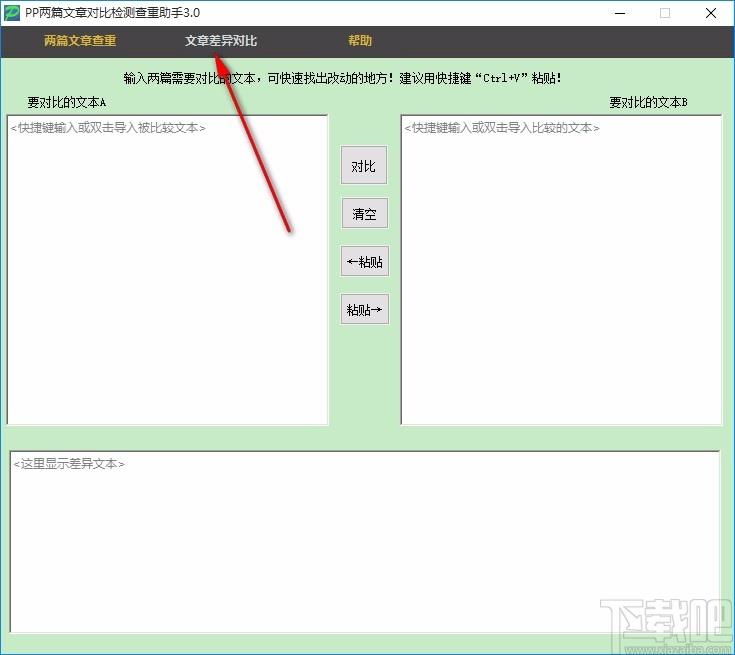Focus the text A input area

click(x=167, y=270)
